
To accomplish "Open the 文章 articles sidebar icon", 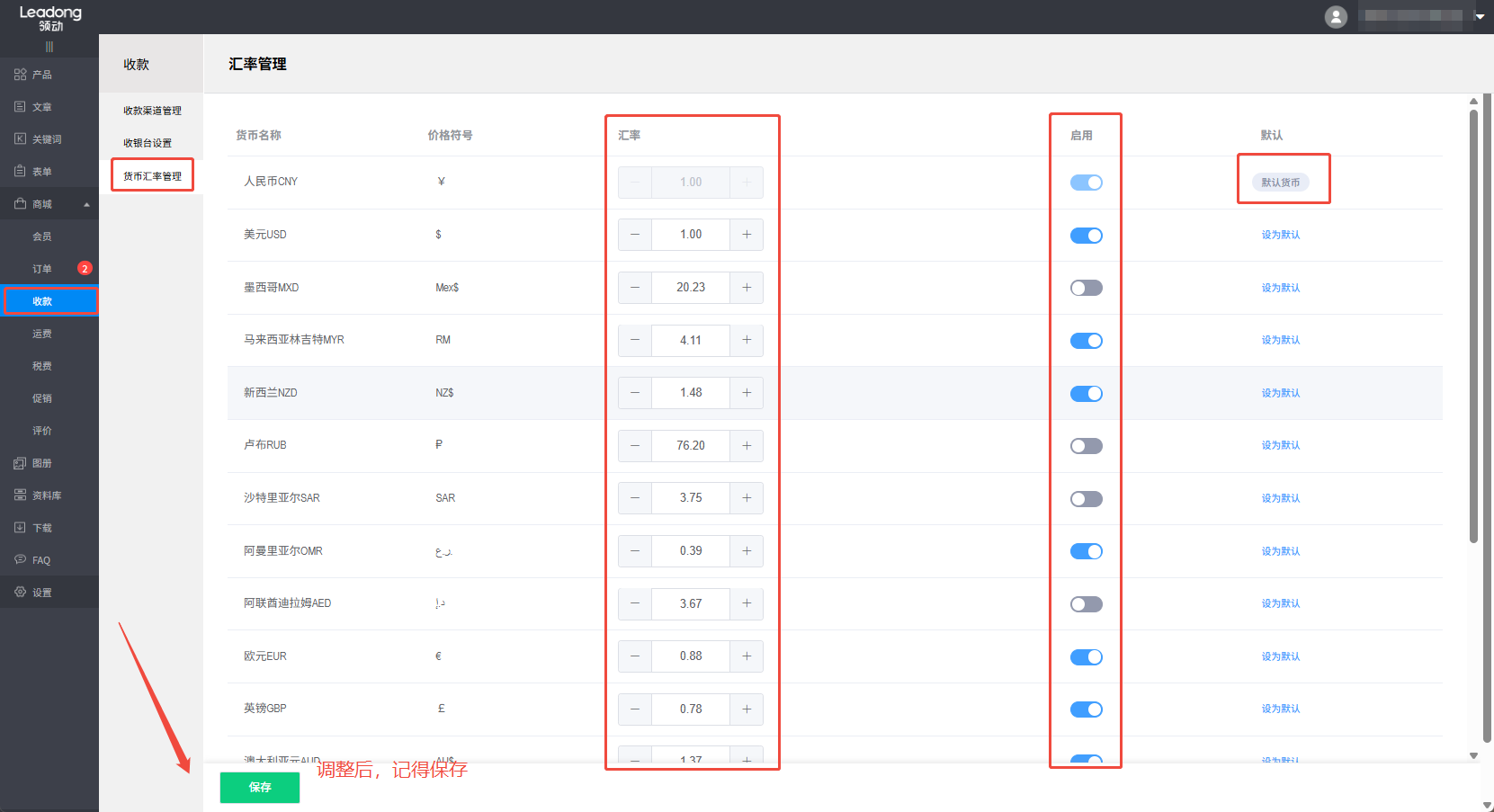I will point(20,107).
